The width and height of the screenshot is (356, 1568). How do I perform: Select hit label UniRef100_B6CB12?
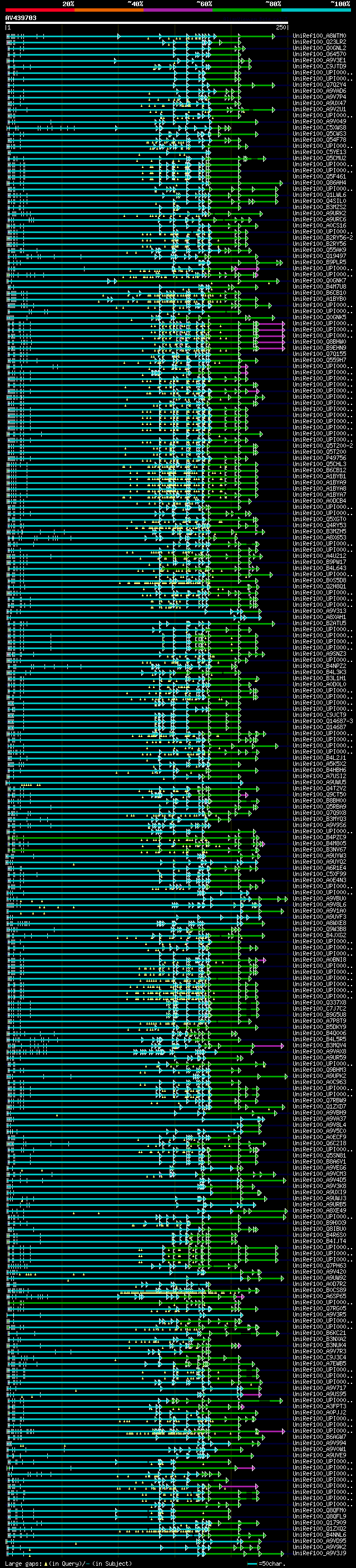319,470
